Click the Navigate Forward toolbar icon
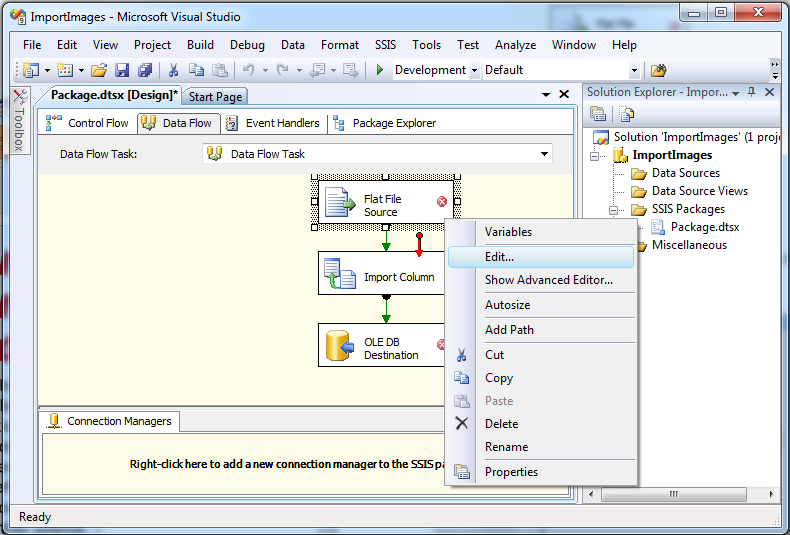790x535 pixels. point(351,70)
